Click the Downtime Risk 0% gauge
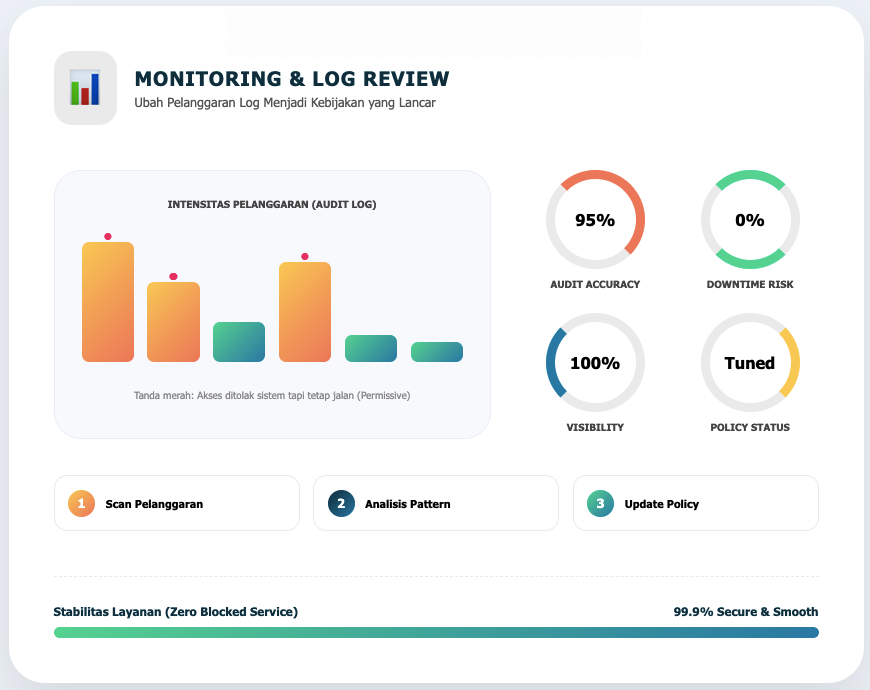Screen dimensions: 870x690 point(750,220)
